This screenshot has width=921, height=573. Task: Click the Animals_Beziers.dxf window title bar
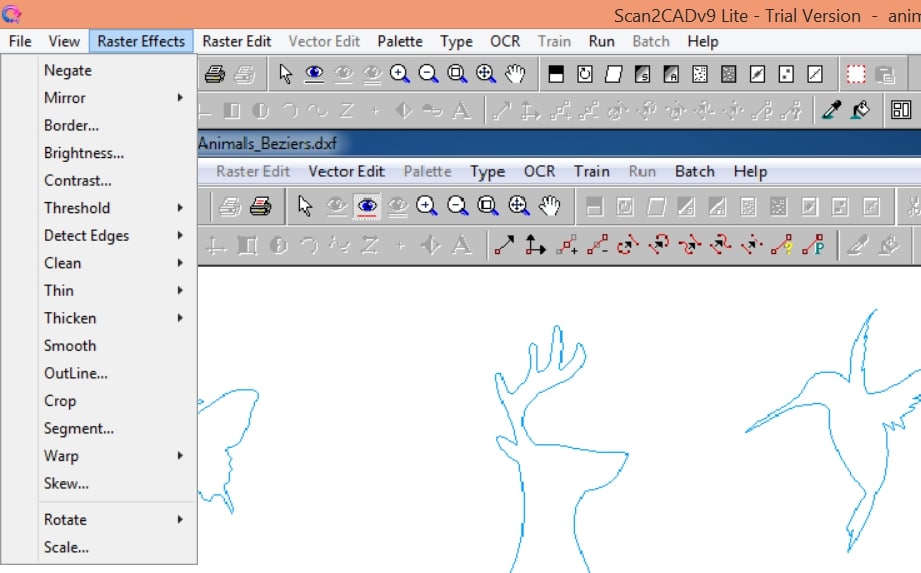pos(559,143)
